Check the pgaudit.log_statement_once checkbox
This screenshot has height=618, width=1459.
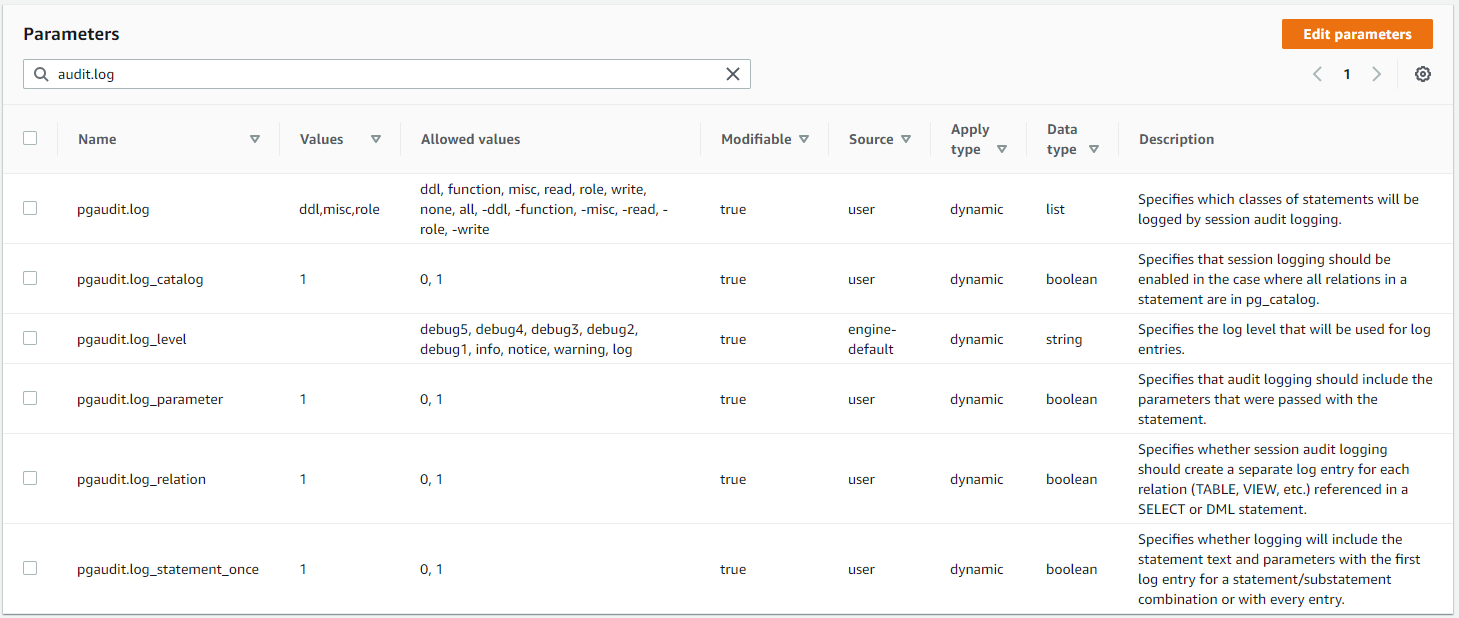pyautogui.click(x=30, y=568)
